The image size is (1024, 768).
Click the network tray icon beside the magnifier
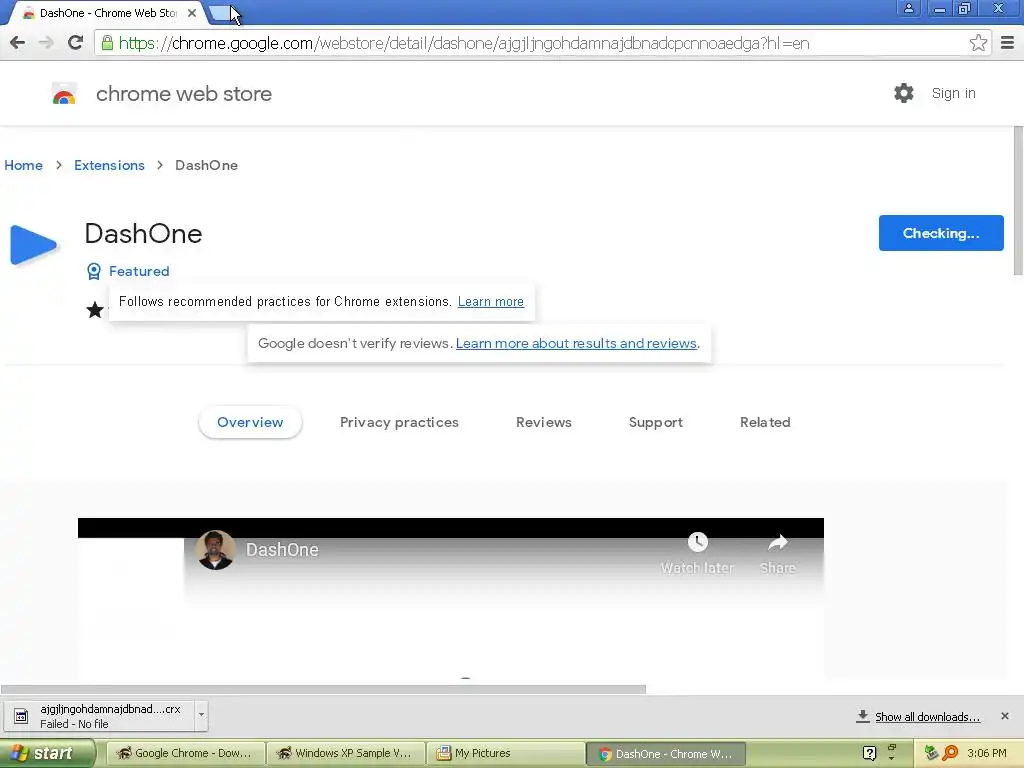pyautogui.click(x=931, y=753)
